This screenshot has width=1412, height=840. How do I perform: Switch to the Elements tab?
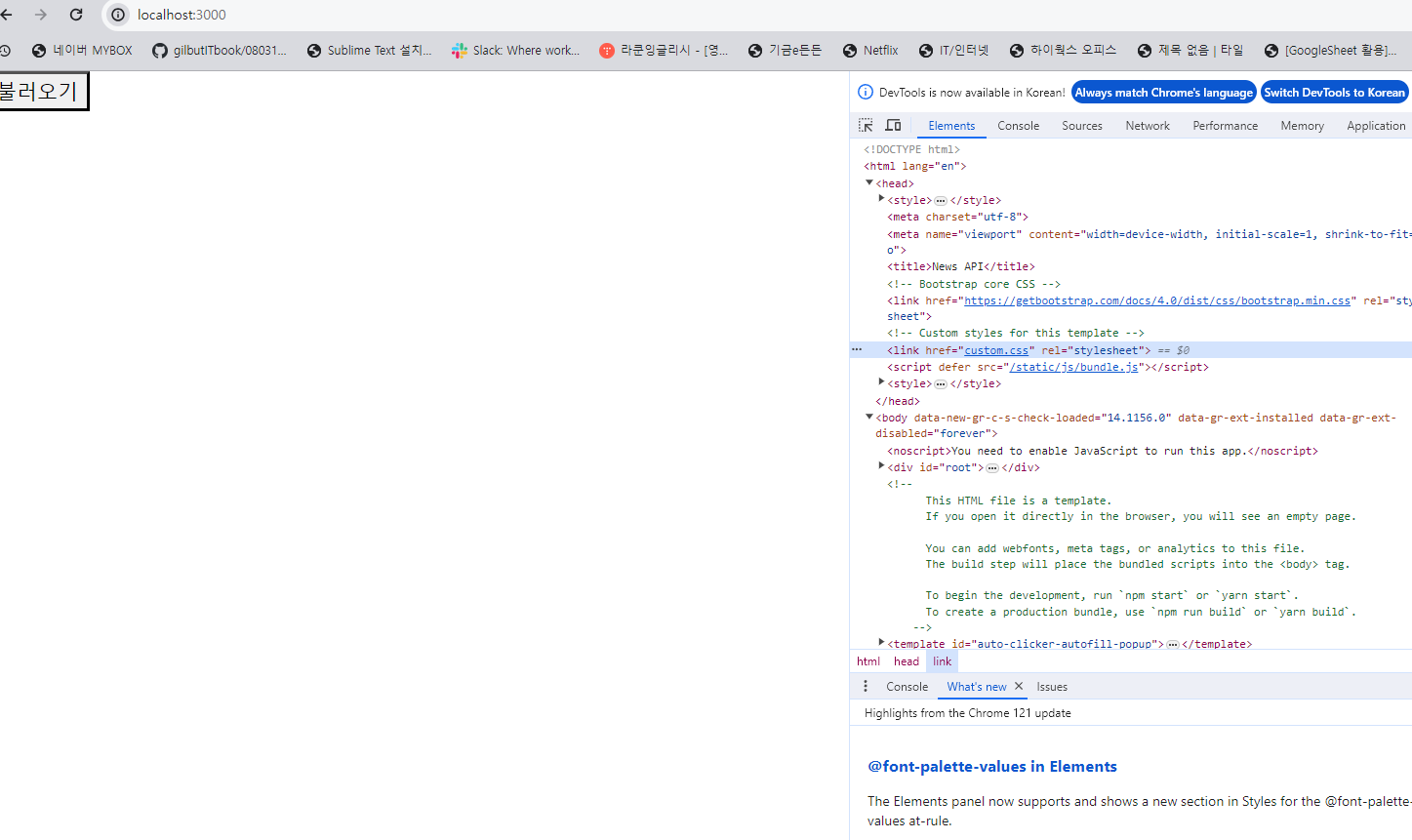click(951, 126)
